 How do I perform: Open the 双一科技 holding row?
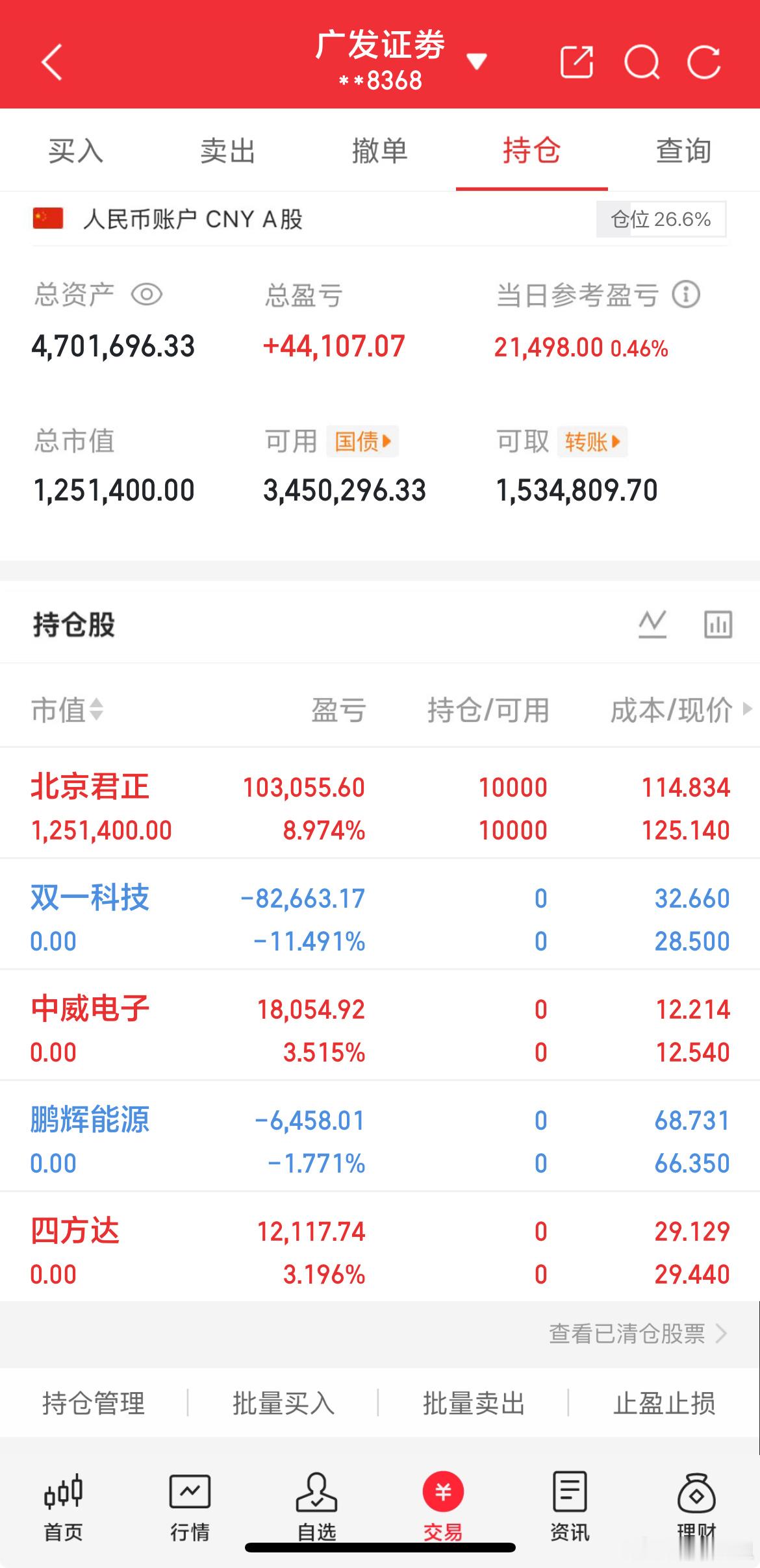click(x=380, y=914)
